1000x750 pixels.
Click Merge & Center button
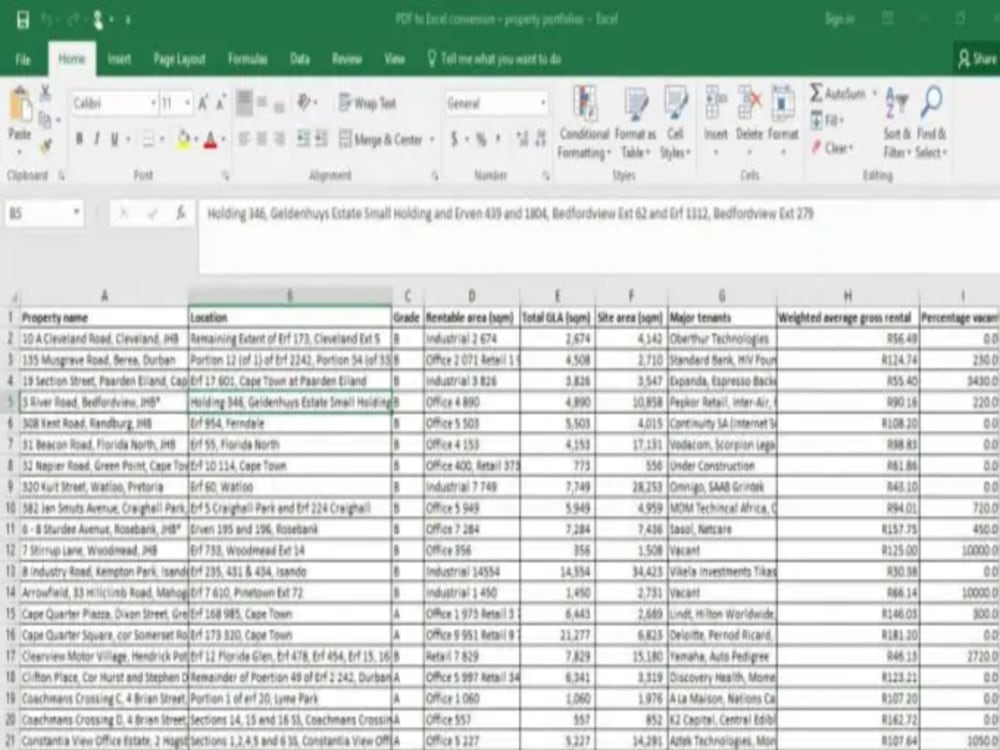[381, 139]
